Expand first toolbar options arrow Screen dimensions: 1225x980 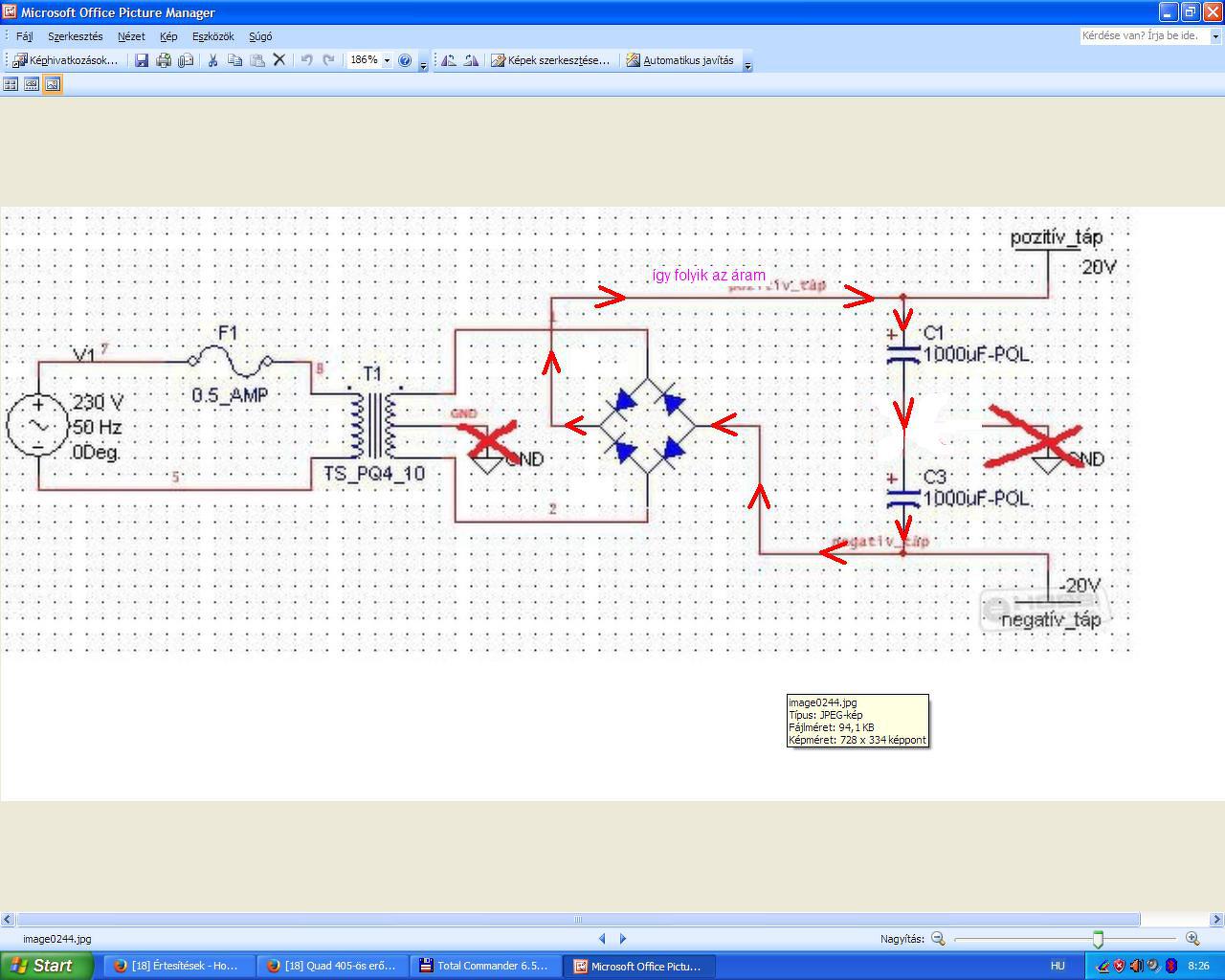click(x=423, y=62)
